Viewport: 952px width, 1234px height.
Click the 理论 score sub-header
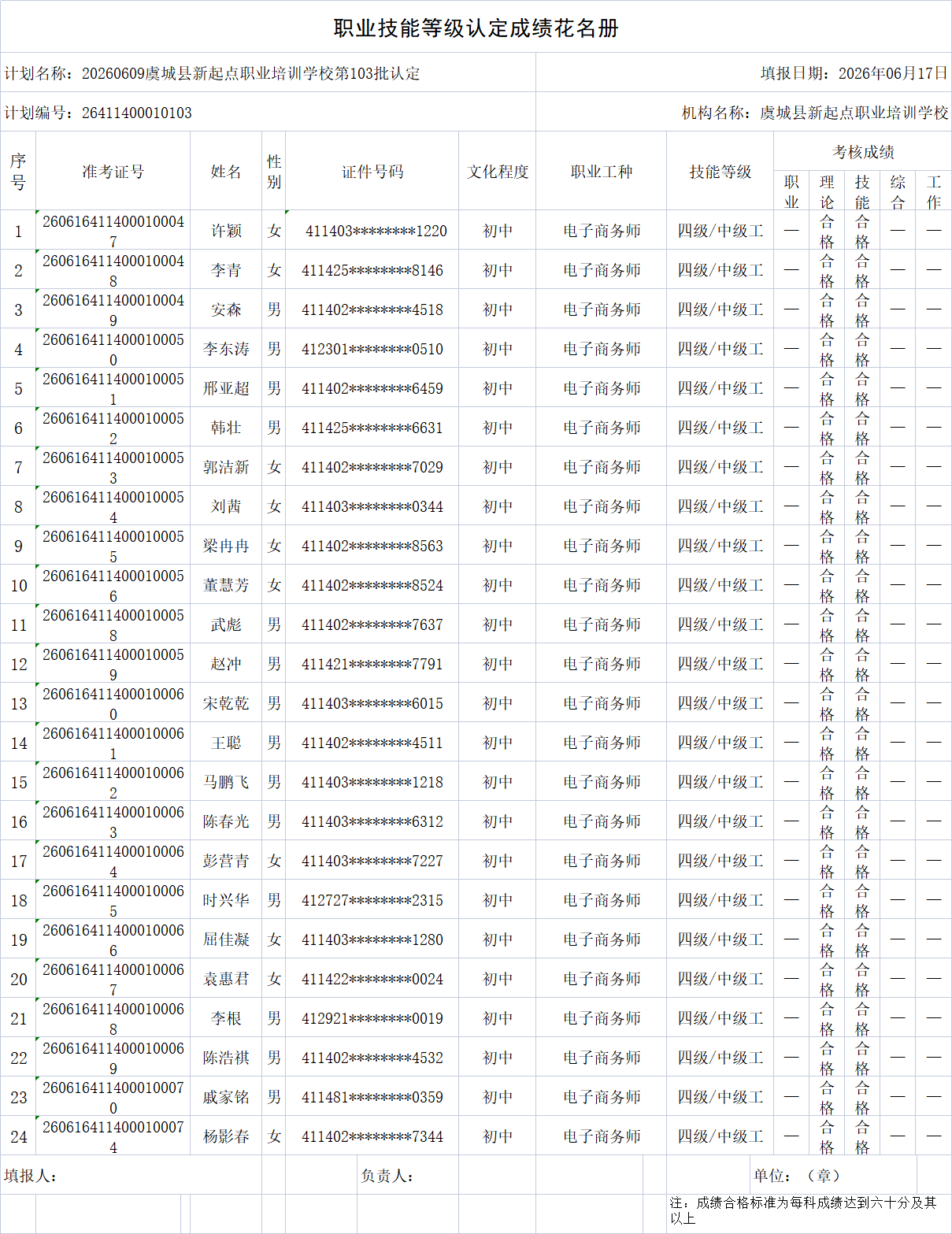(x=827, y=191)
